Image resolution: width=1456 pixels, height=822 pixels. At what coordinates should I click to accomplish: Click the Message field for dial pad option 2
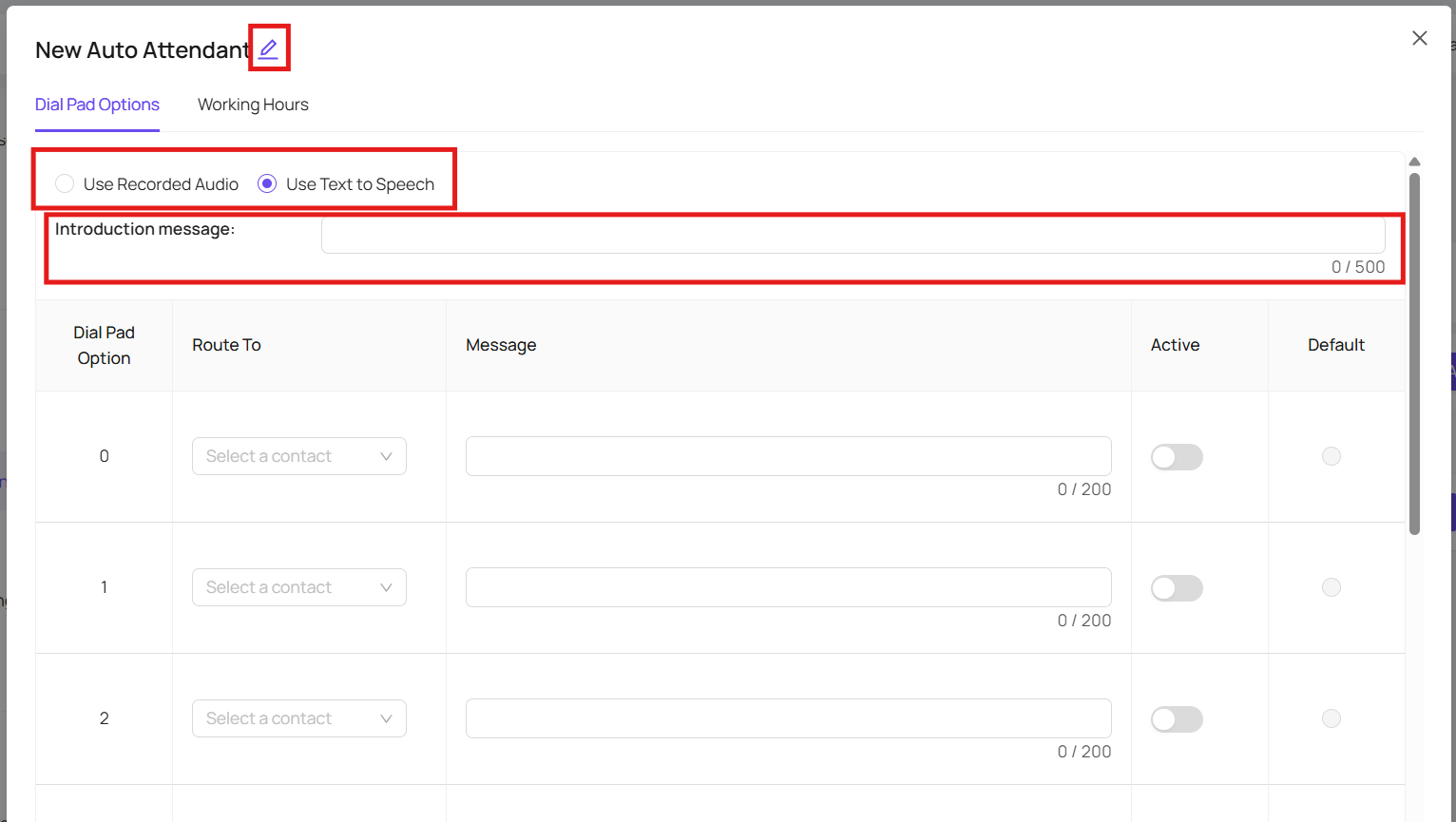789,718
